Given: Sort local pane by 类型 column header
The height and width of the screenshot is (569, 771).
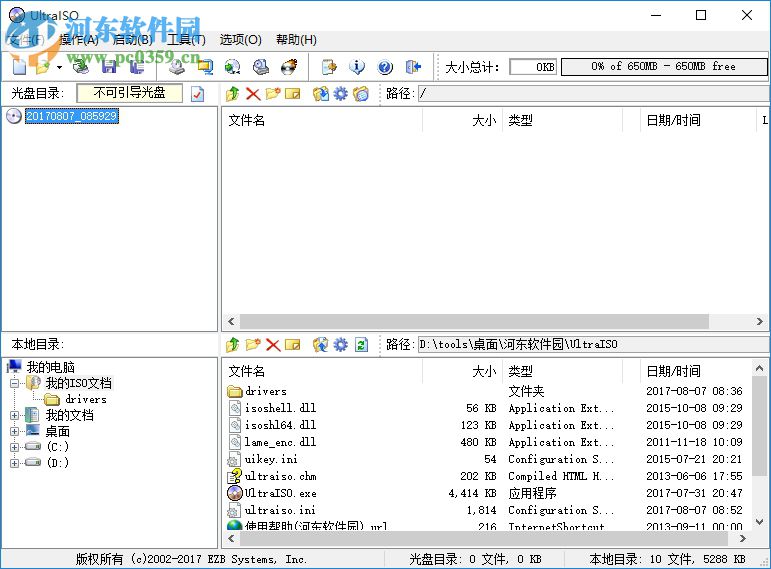Looking at the screenshot, I should (562, 371).
